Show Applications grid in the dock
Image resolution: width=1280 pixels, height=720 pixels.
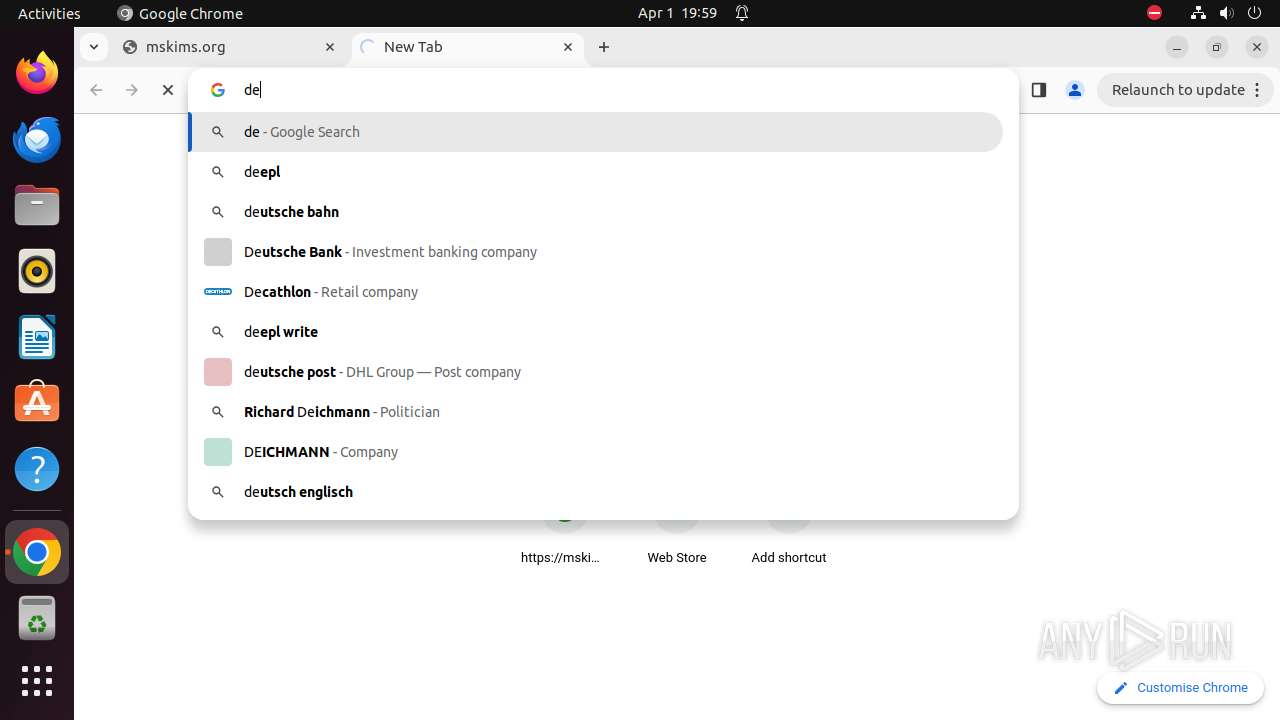pyautogui.click(x=37, y=681)
